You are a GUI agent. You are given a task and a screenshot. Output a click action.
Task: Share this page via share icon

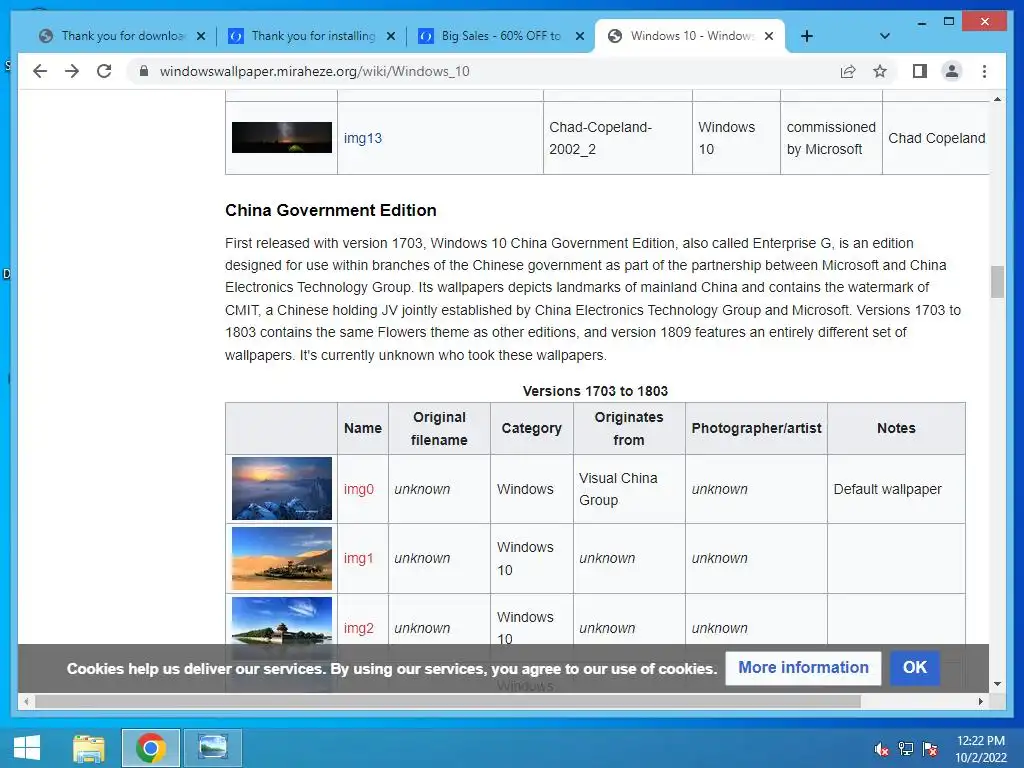[848, 71]
